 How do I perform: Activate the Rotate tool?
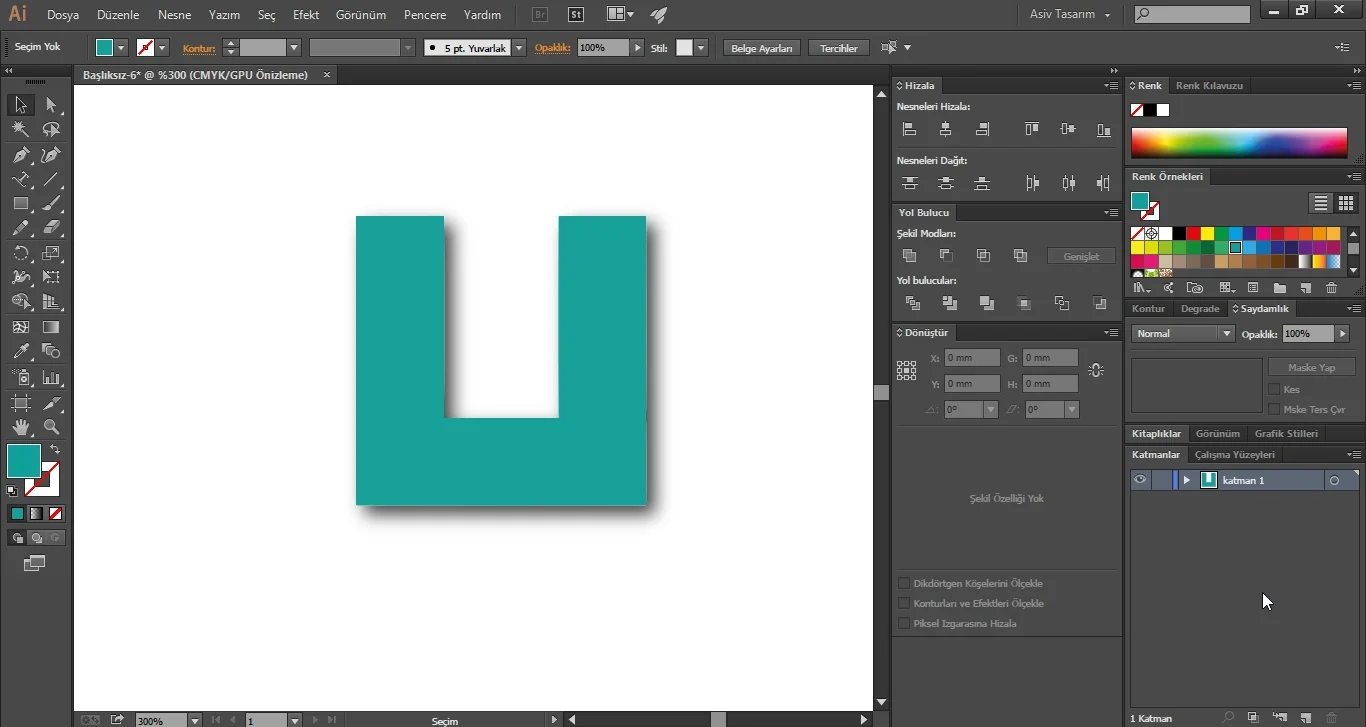click(20, 253)
